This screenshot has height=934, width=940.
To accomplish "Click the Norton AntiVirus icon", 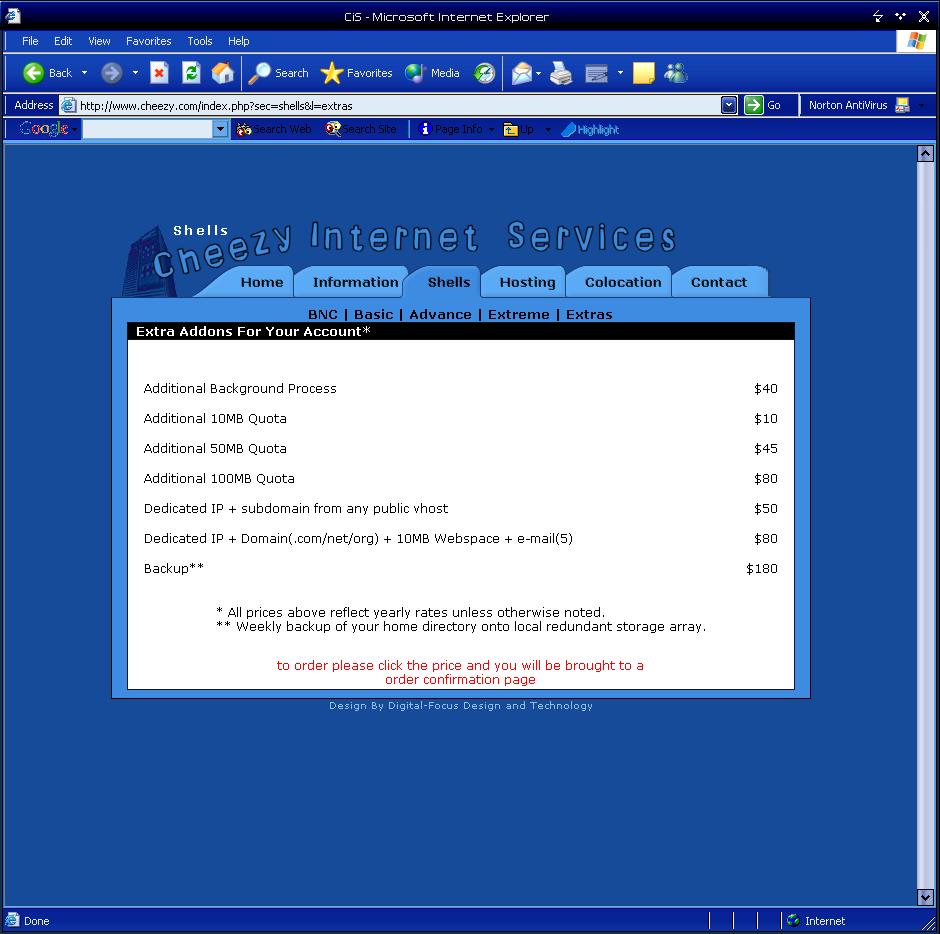I will [x=902, y=105].
